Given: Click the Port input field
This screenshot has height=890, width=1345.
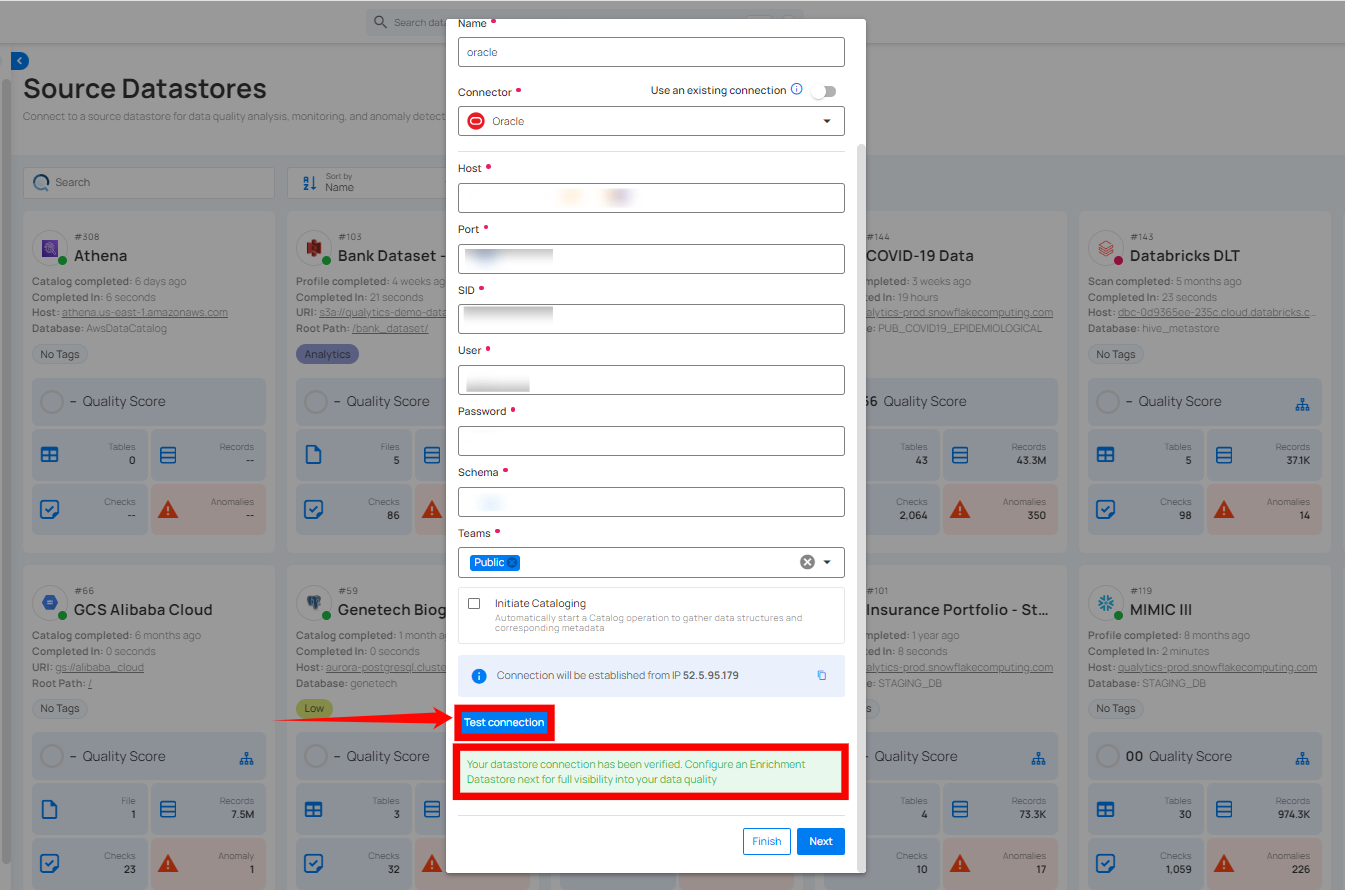Looking at the screenshot, I should [651, 259].
